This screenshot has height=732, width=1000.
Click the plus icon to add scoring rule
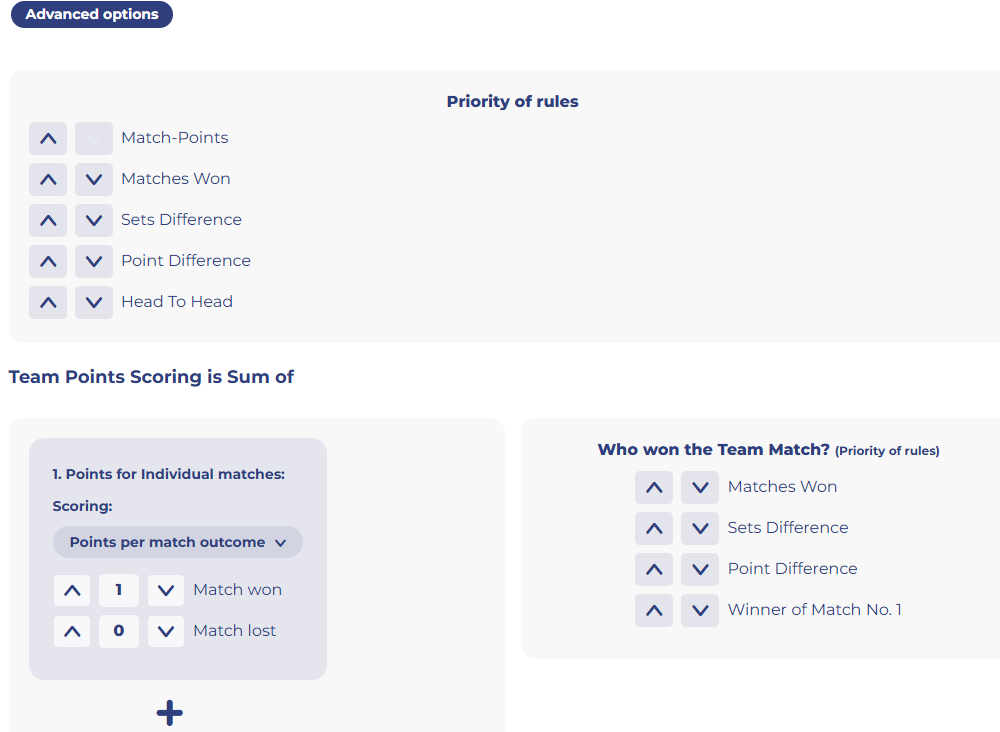[x=170, y=713]
